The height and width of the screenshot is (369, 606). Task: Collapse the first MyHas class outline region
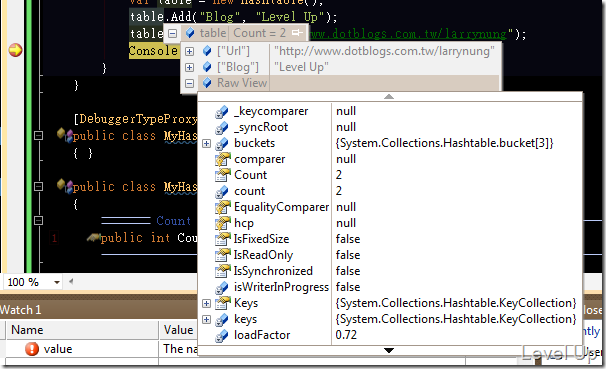38,136
